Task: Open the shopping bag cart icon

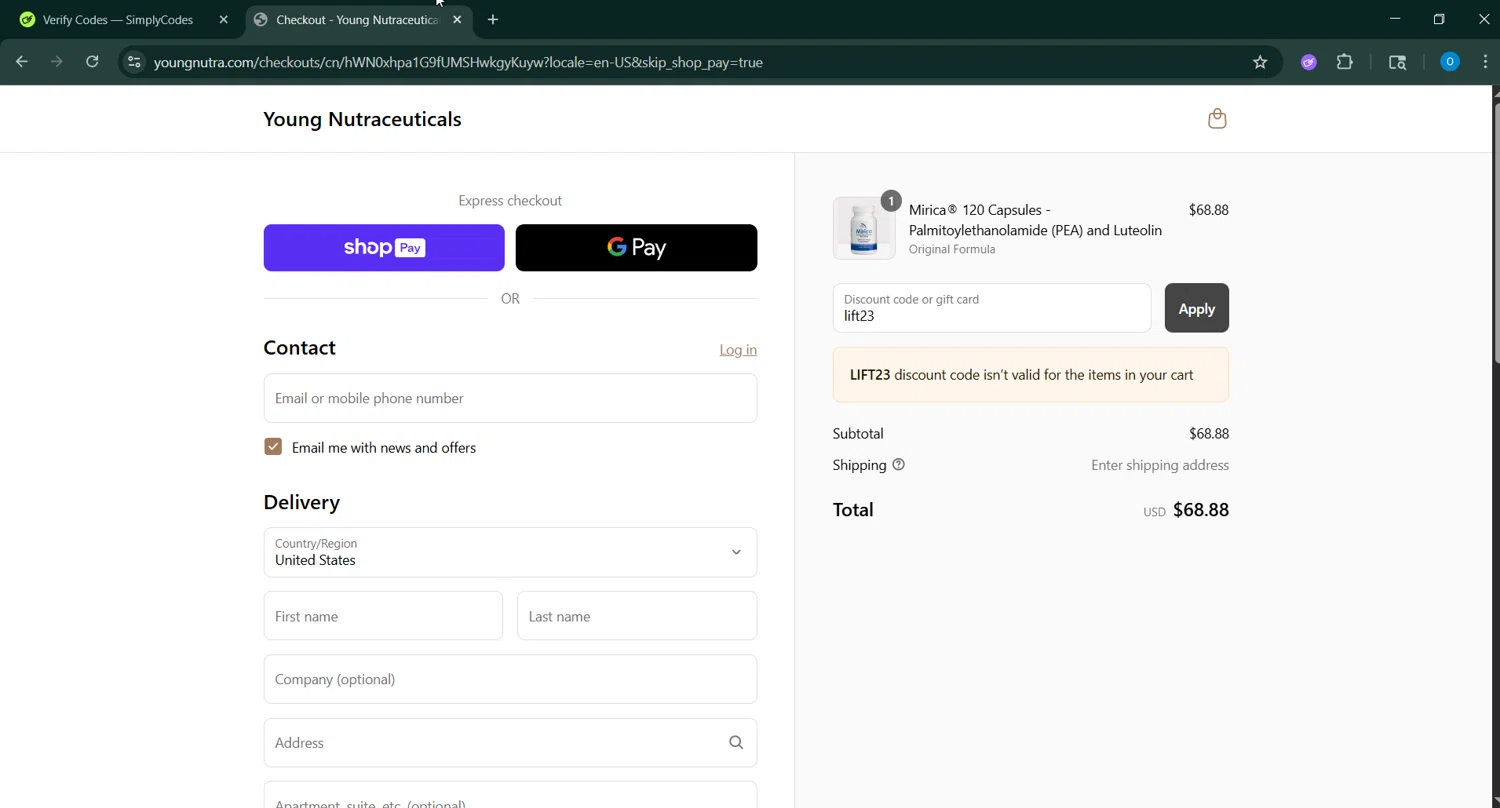Action: pos(1217,119)
